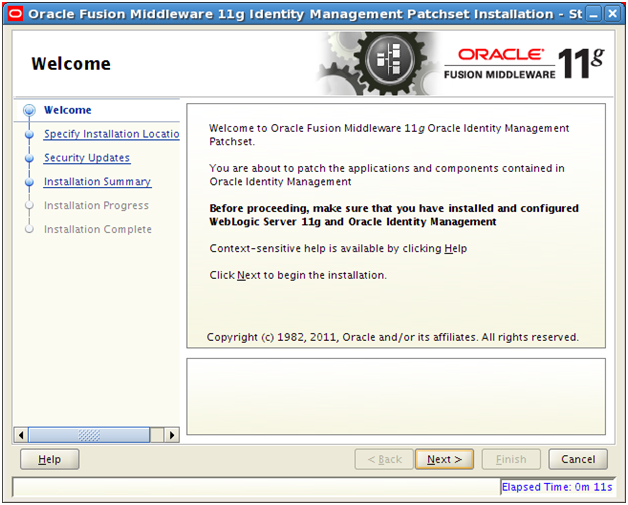
Task: Click the bullet beside Installation Complete
Action: pyautogui.click(x=29, y=229)
